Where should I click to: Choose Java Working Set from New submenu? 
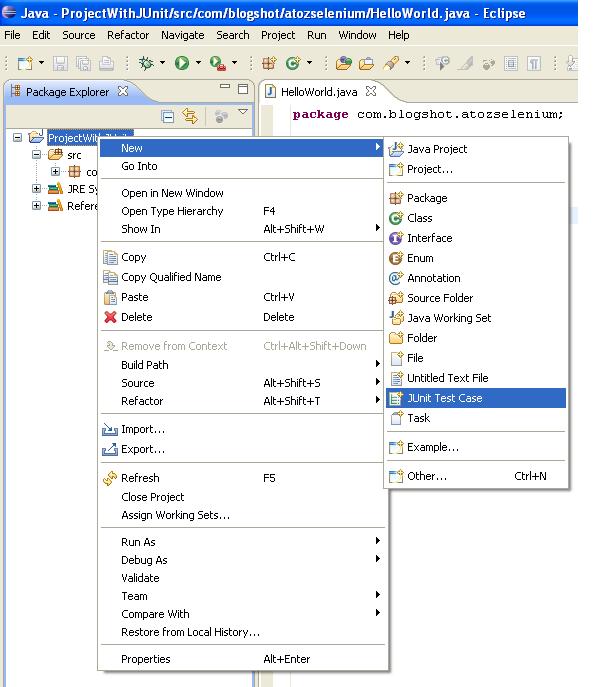pyautogui.click(x=476, y=318)
